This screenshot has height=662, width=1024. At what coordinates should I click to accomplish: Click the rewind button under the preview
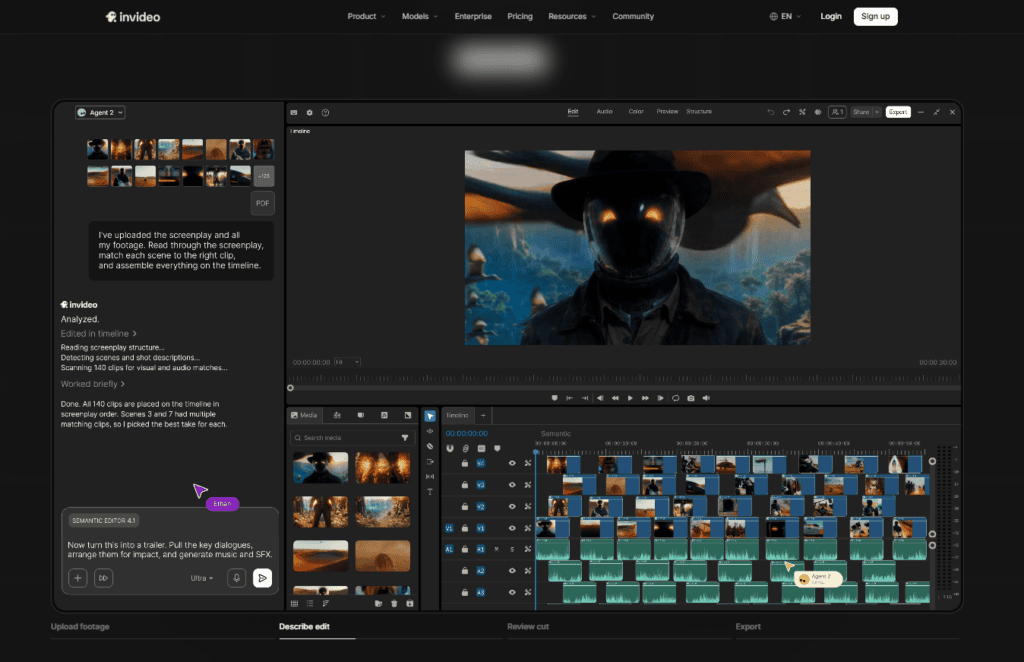coord(615,398)
